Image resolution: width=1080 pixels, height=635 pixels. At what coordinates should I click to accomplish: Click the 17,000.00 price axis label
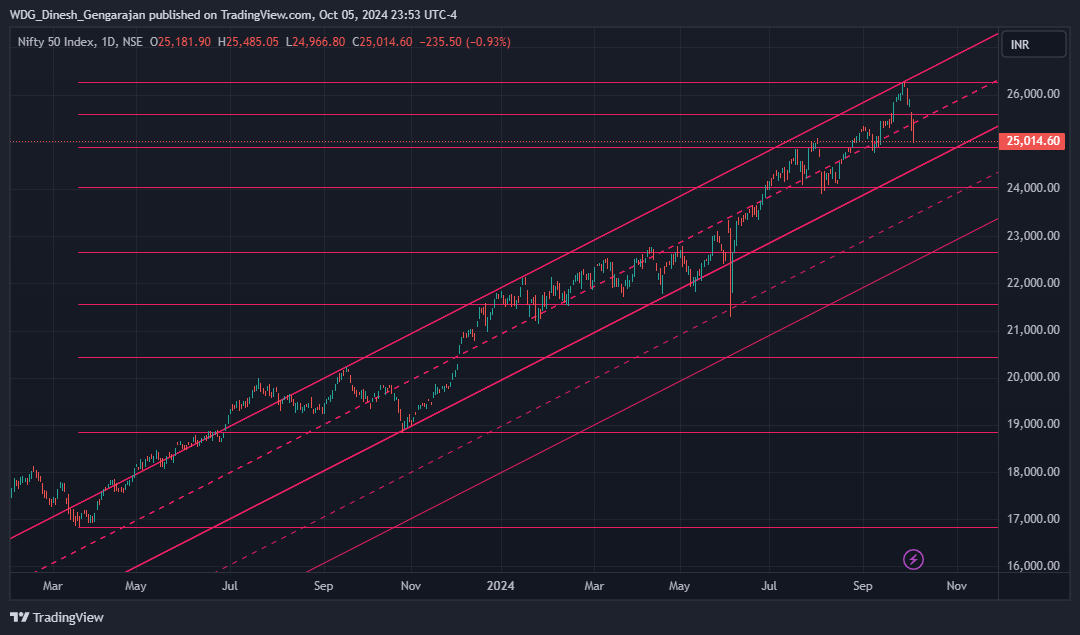click(1032, 519)
